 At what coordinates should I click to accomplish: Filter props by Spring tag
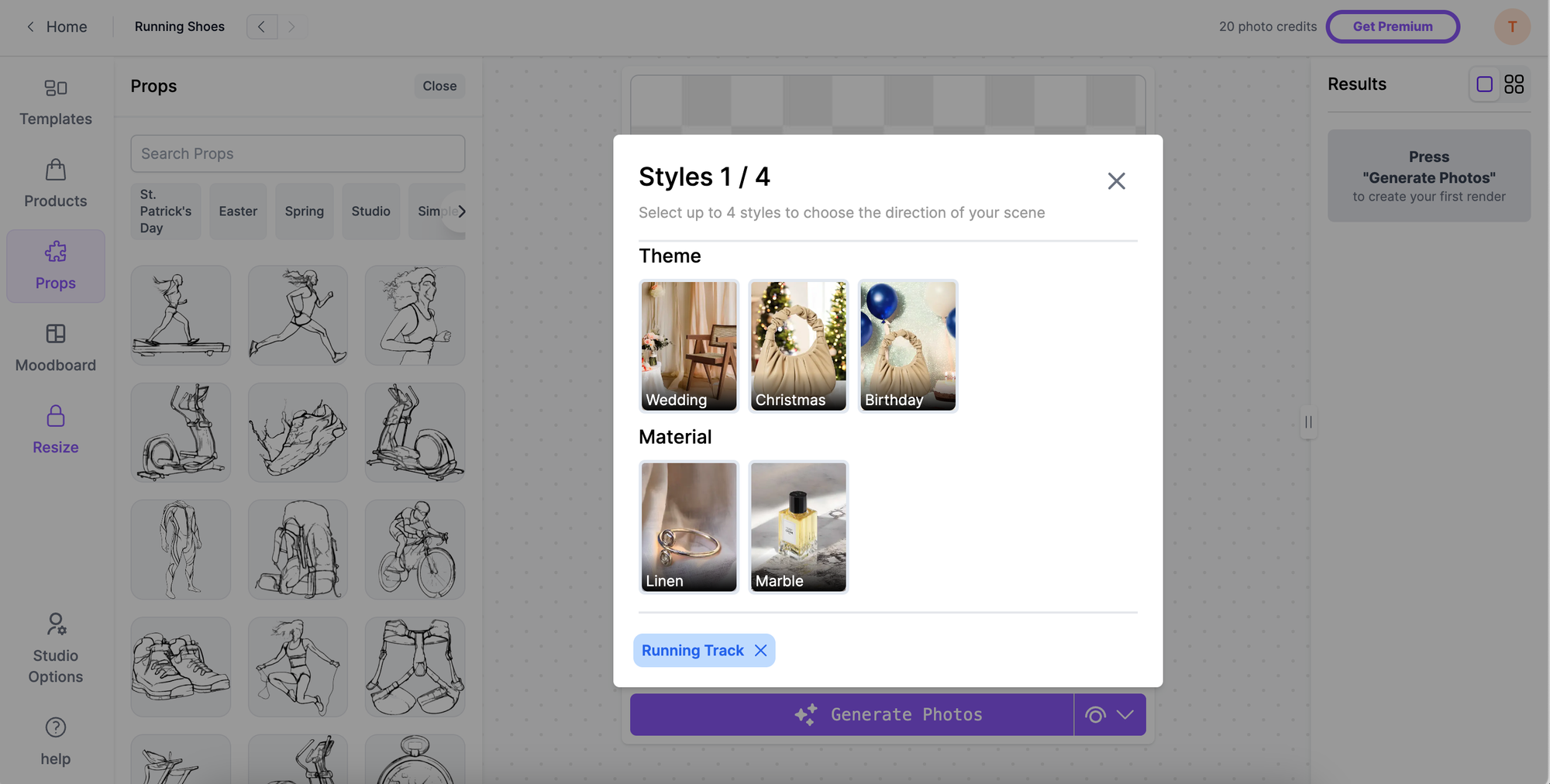tap(305, 211)
